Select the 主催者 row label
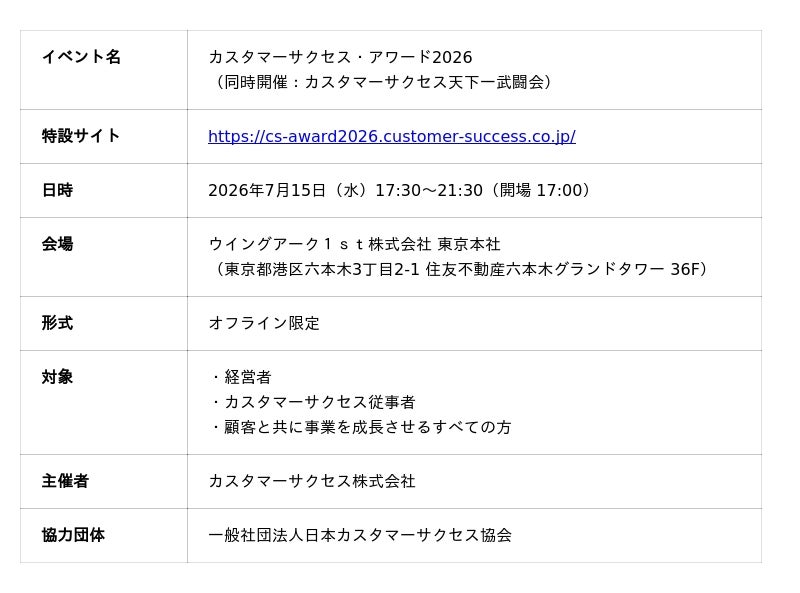Viewport: 800px width, 593px height. coord(65,481)
